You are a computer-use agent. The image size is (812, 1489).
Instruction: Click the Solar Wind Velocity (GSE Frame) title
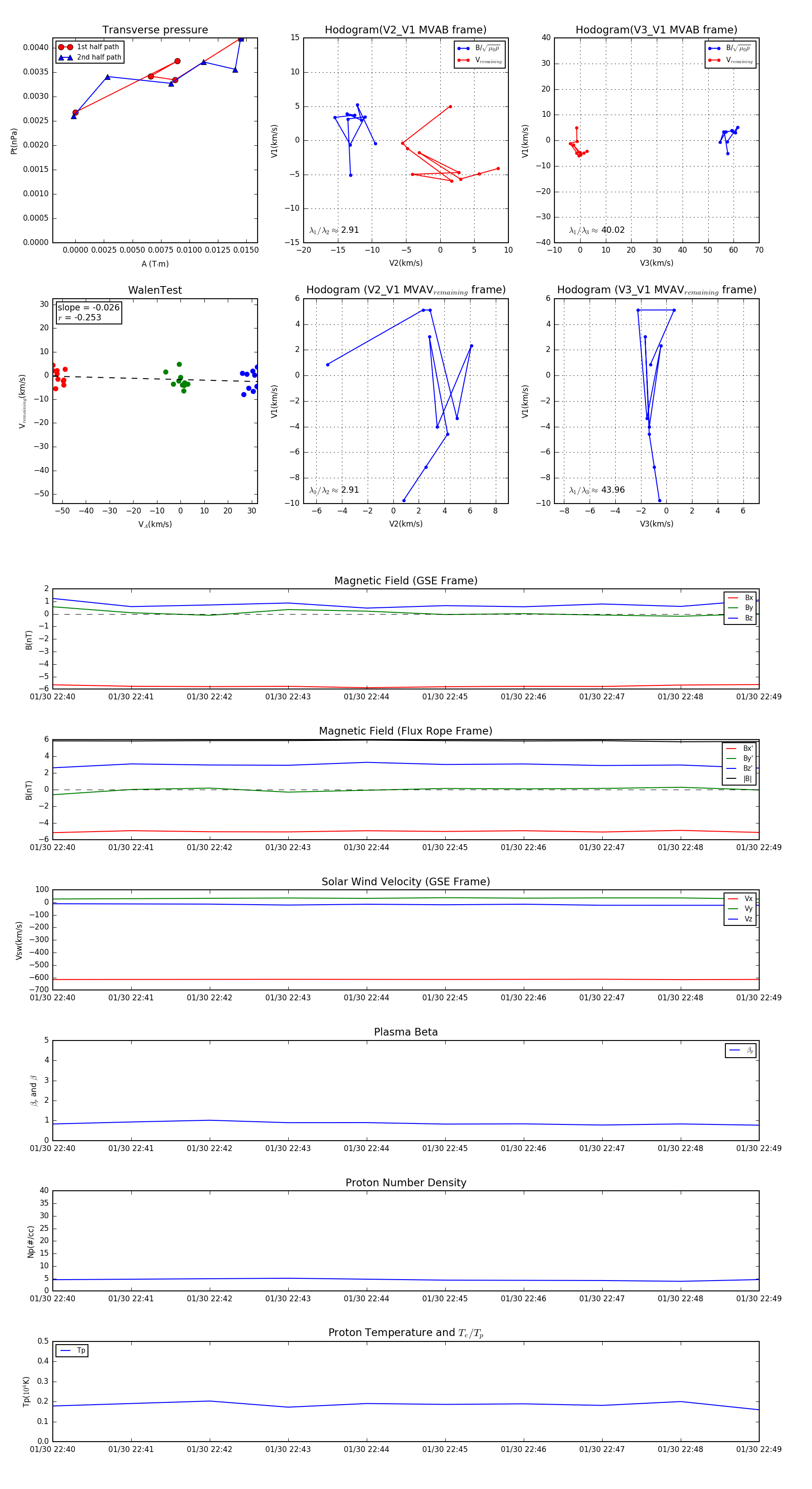(x=406, y=882)
